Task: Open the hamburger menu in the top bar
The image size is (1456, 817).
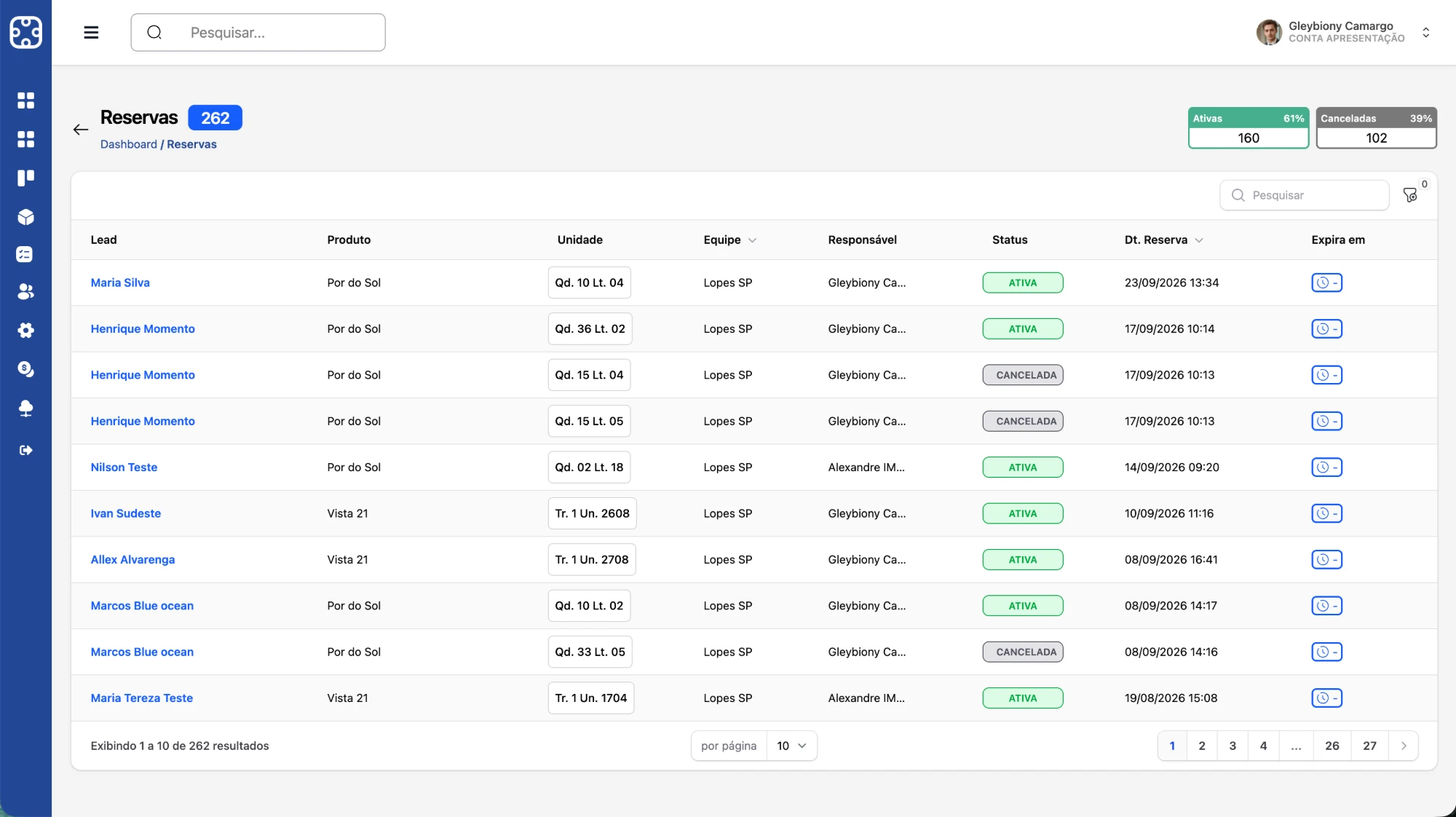Action: point(91,33)
